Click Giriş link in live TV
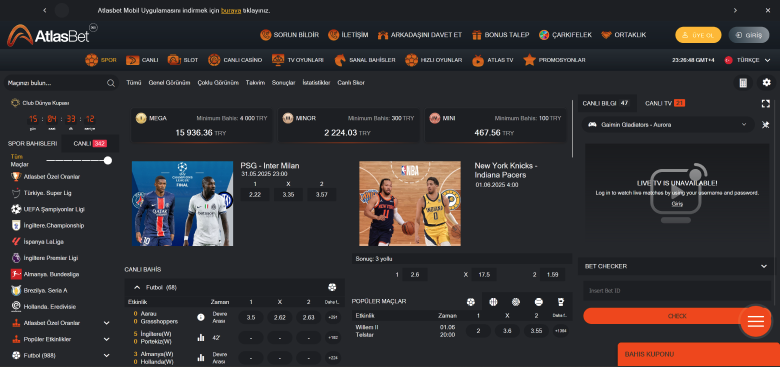This screenshot has height=367, width=780. point(677,203)
